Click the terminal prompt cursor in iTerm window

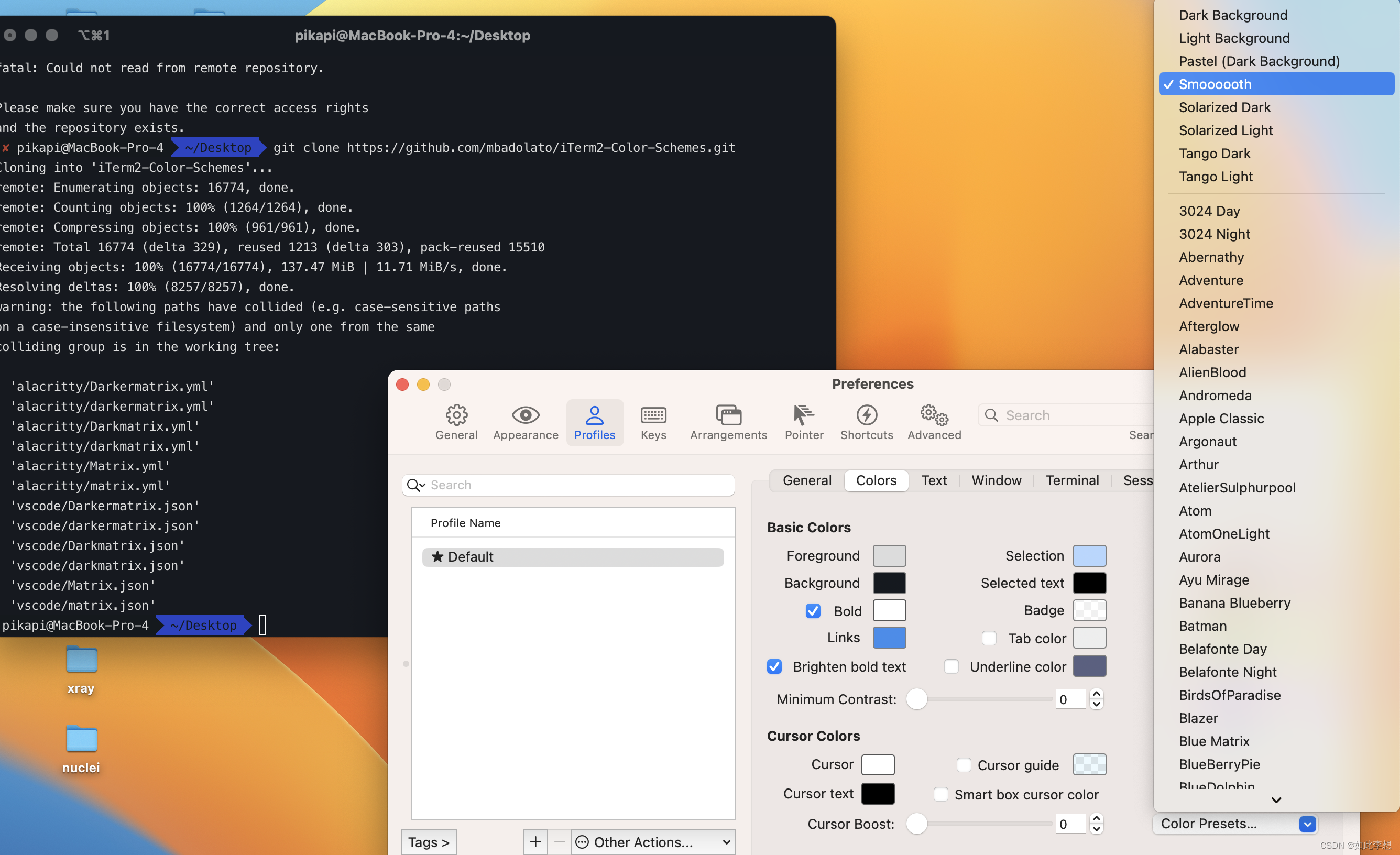262,624
